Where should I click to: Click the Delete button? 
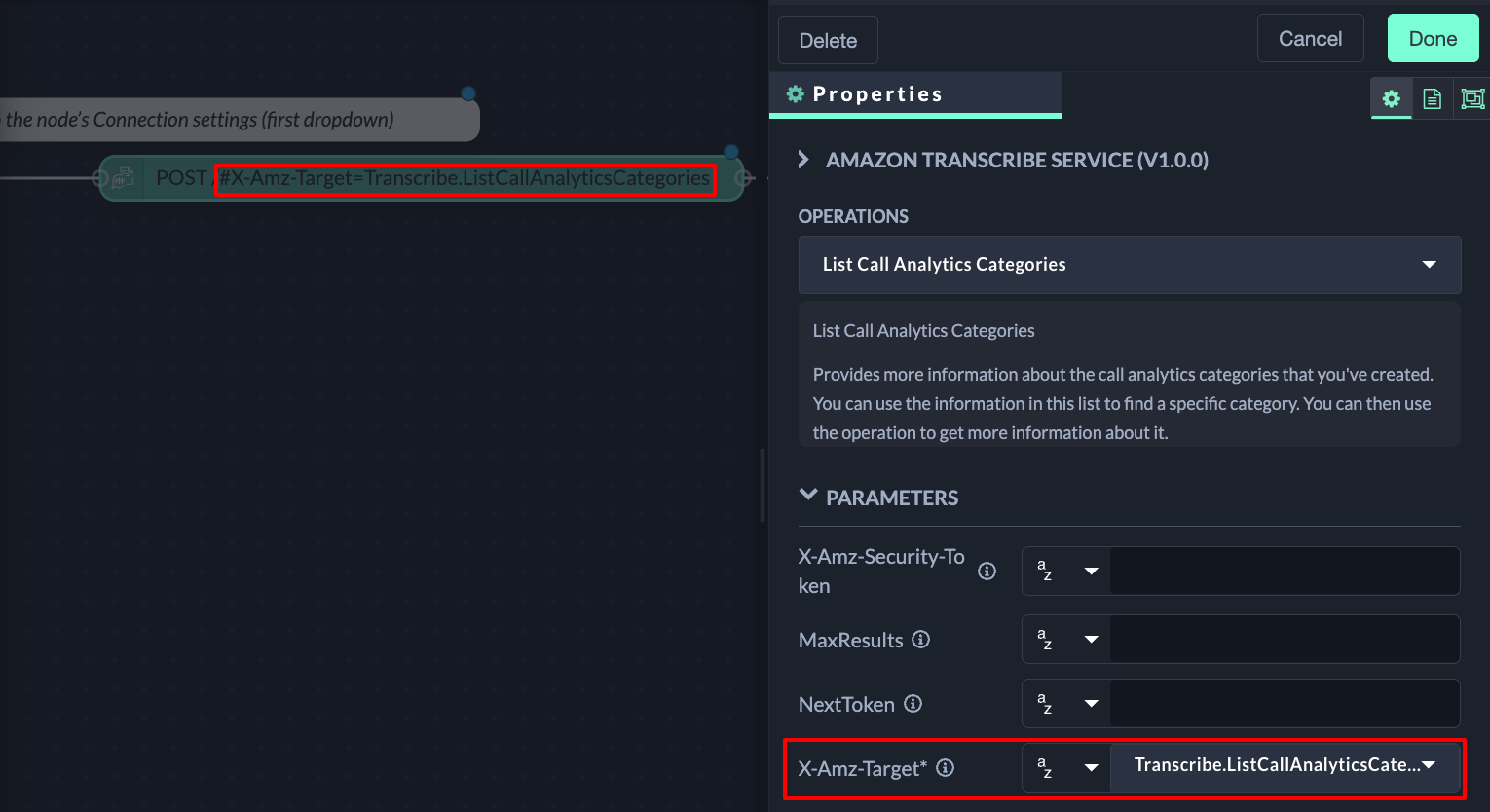click(x=828, y=41)
